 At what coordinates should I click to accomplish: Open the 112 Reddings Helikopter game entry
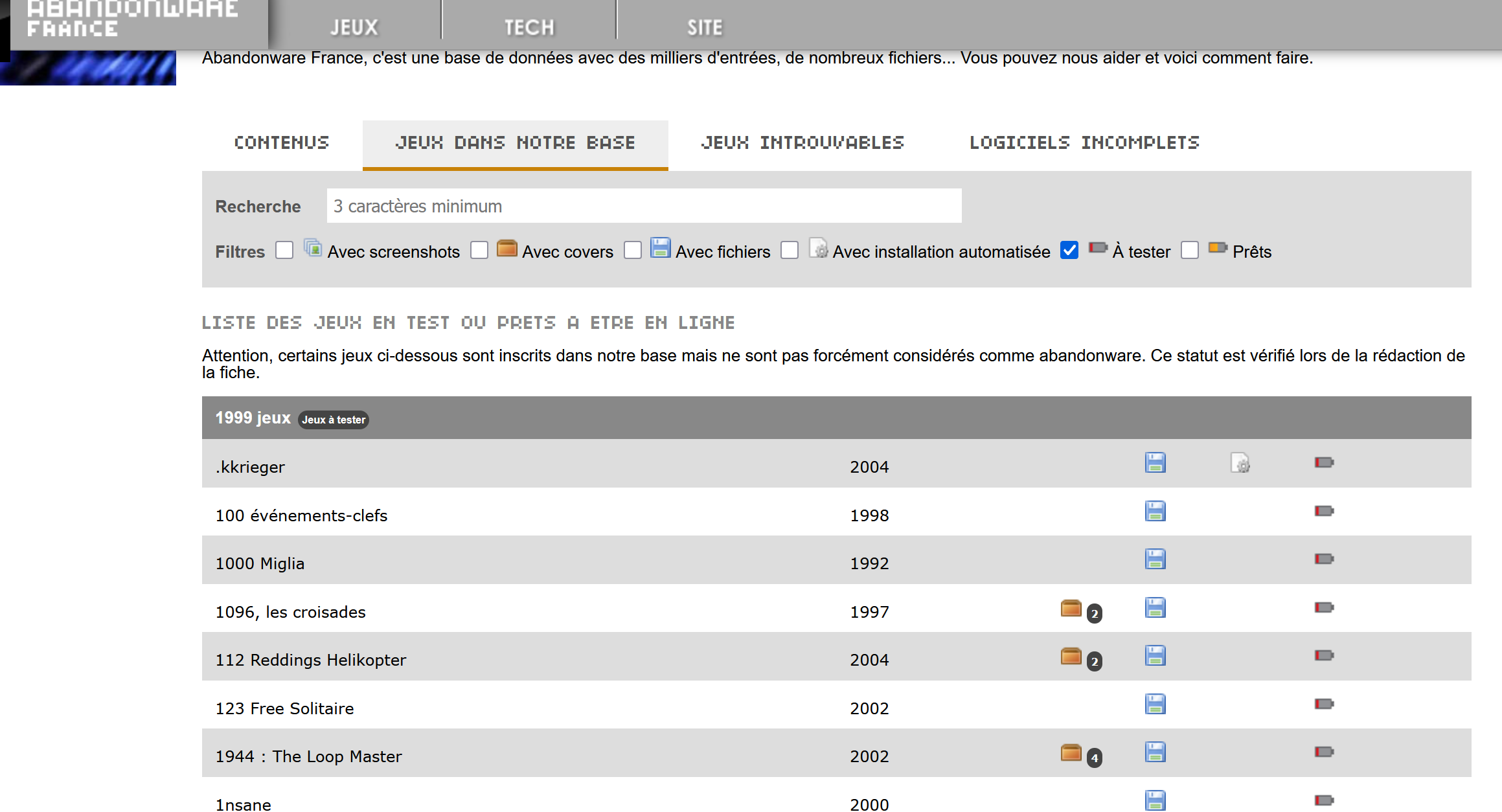pyautogui.click(x=311, y=660)
